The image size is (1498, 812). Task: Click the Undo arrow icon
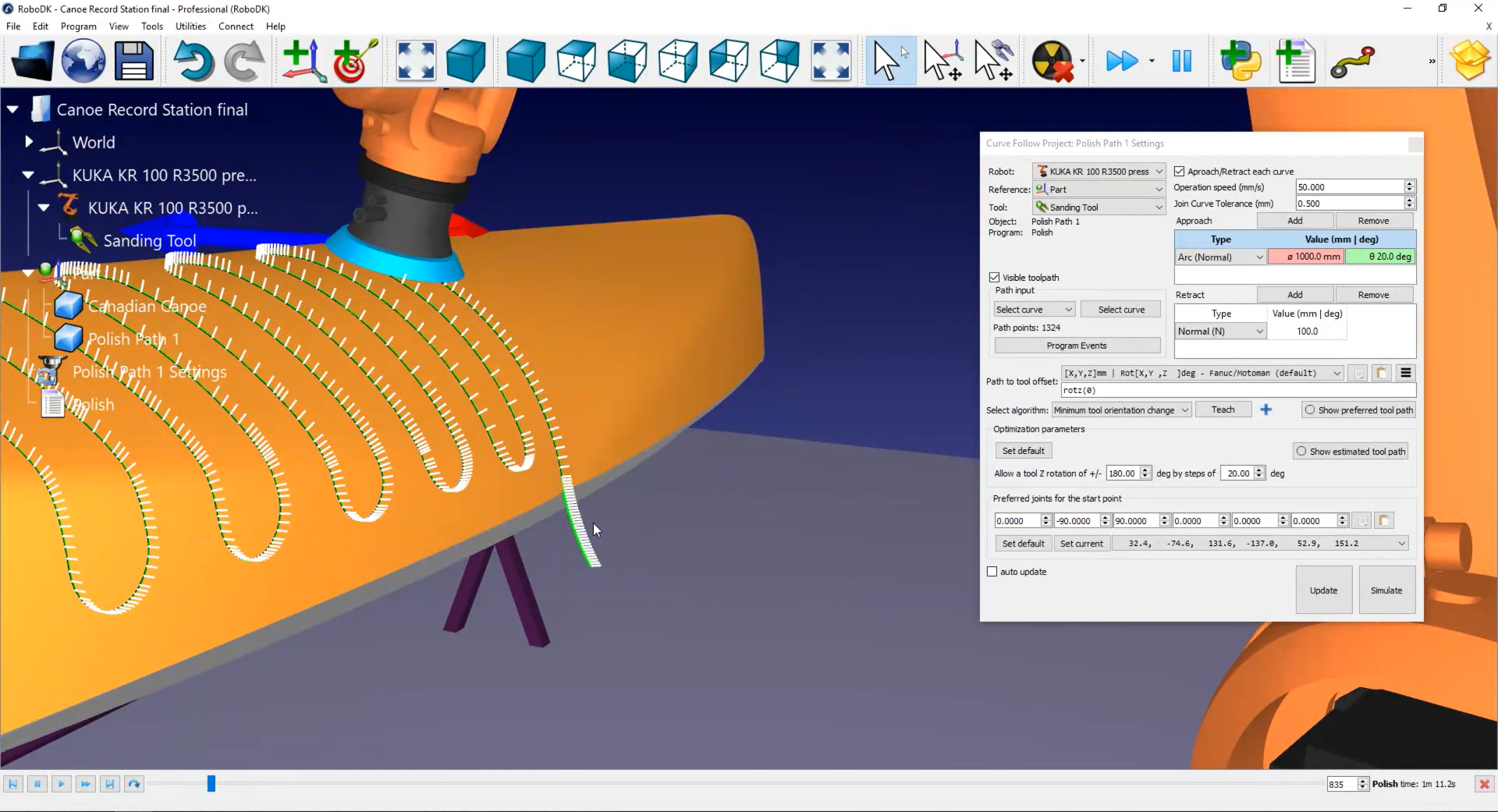[193, 61]
